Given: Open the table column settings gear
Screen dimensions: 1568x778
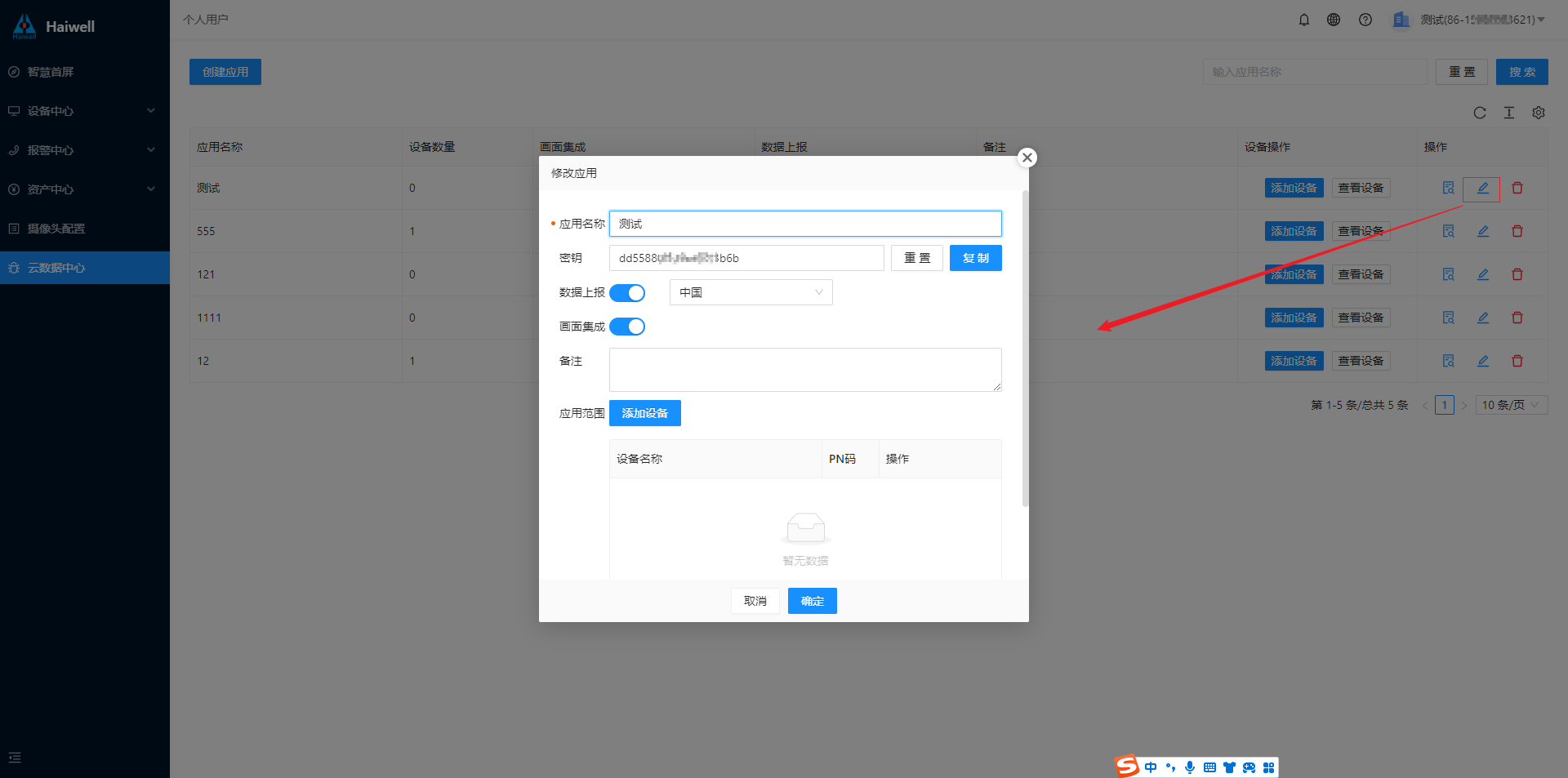Looking at the screenshot, I should coord(1539,113).
